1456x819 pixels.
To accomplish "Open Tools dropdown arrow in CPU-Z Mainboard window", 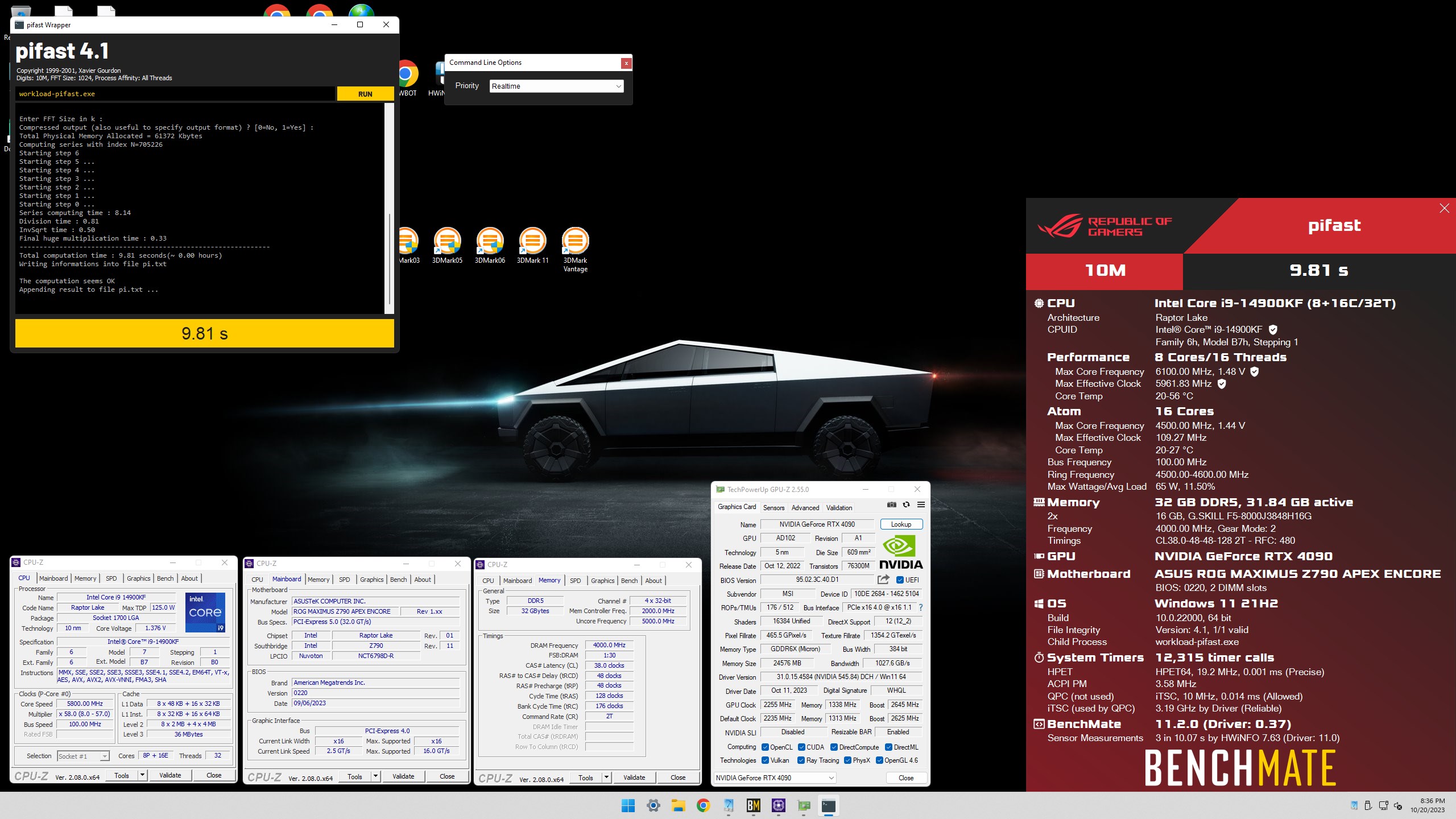I will [x=375, y=776].
